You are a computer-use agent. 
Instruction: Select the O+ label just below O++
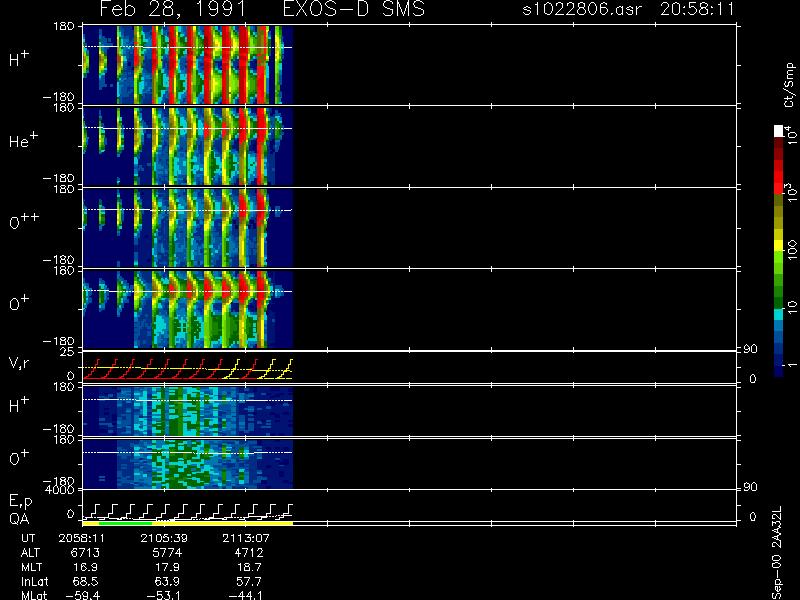pyautogui.click(x=19, y=303)
